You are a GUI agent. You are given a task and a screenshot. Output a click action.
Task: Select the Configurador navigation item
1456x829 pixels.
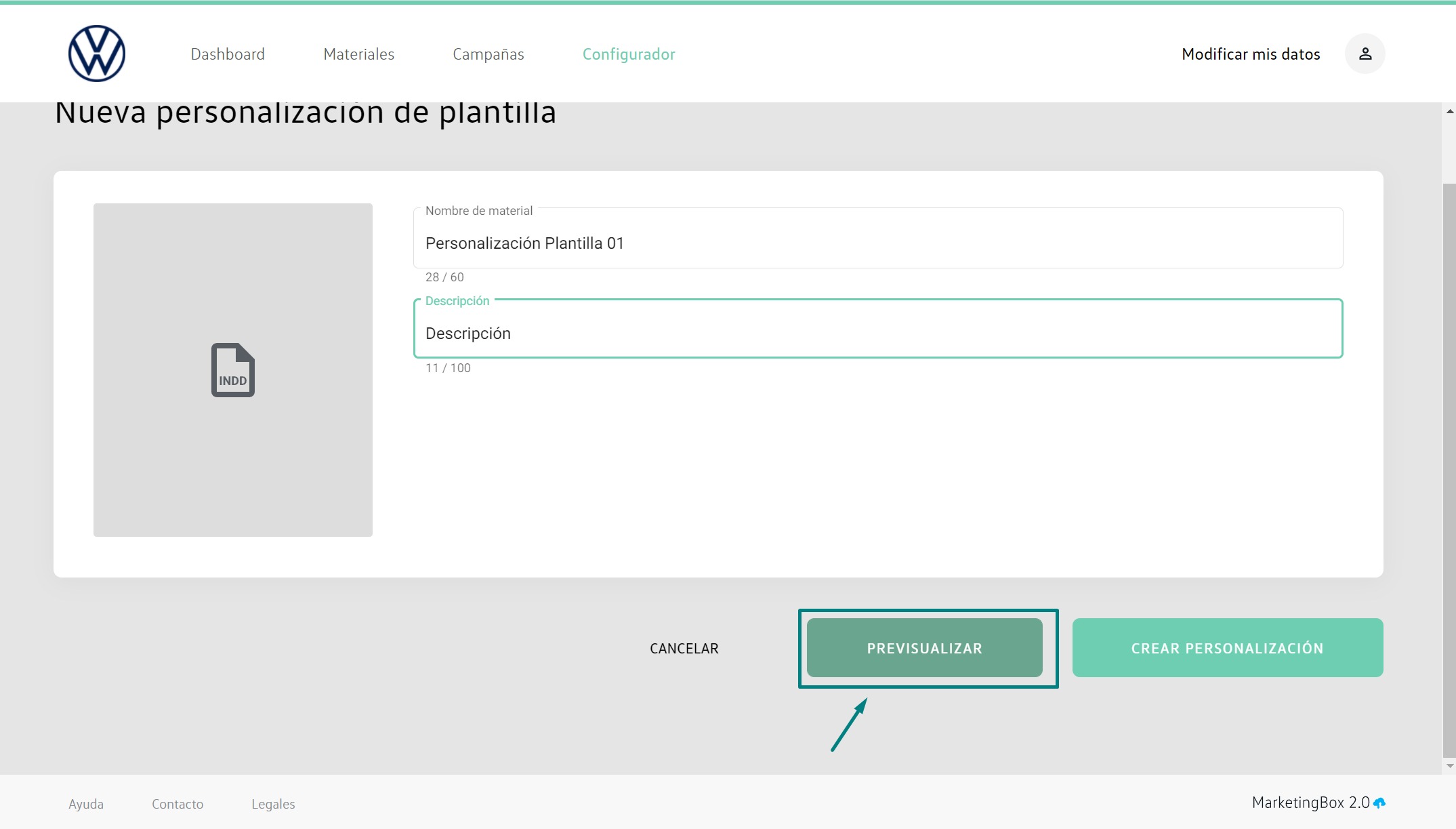(x=628, y=54)
